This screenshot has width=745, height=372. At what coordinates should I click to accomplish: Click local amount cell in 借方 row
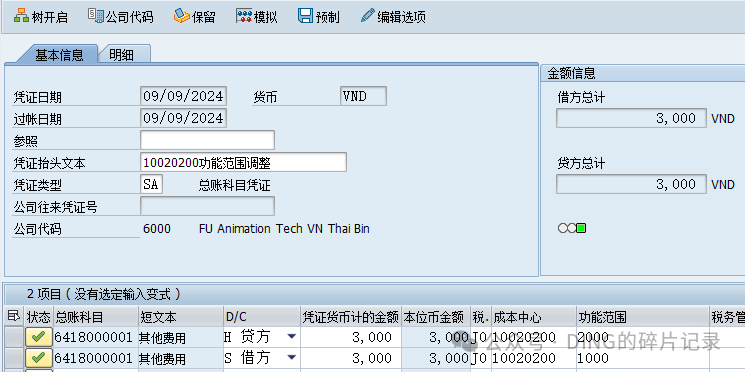[436, 358]
